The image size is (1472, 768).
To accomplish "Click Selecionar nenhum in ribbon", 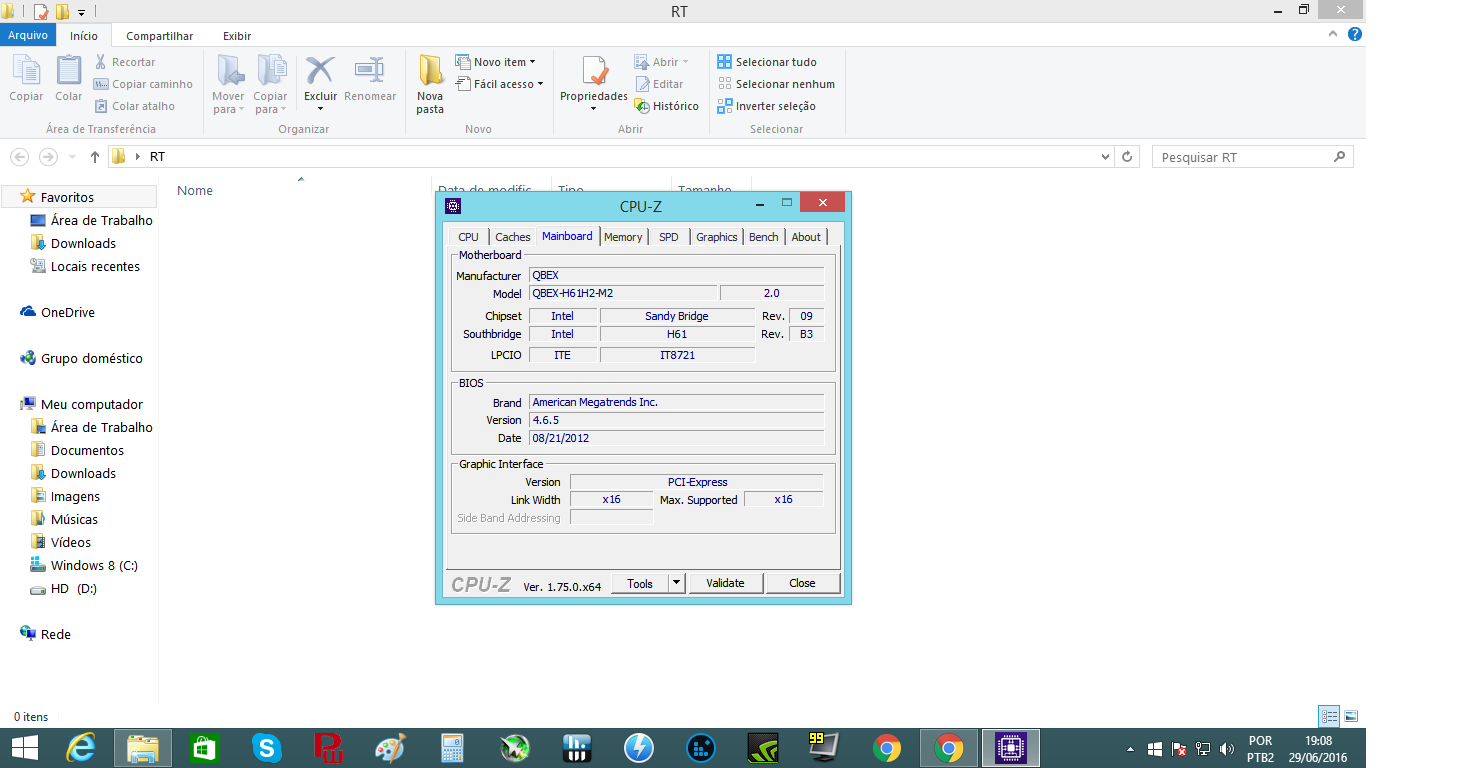I will click(776, 84).
